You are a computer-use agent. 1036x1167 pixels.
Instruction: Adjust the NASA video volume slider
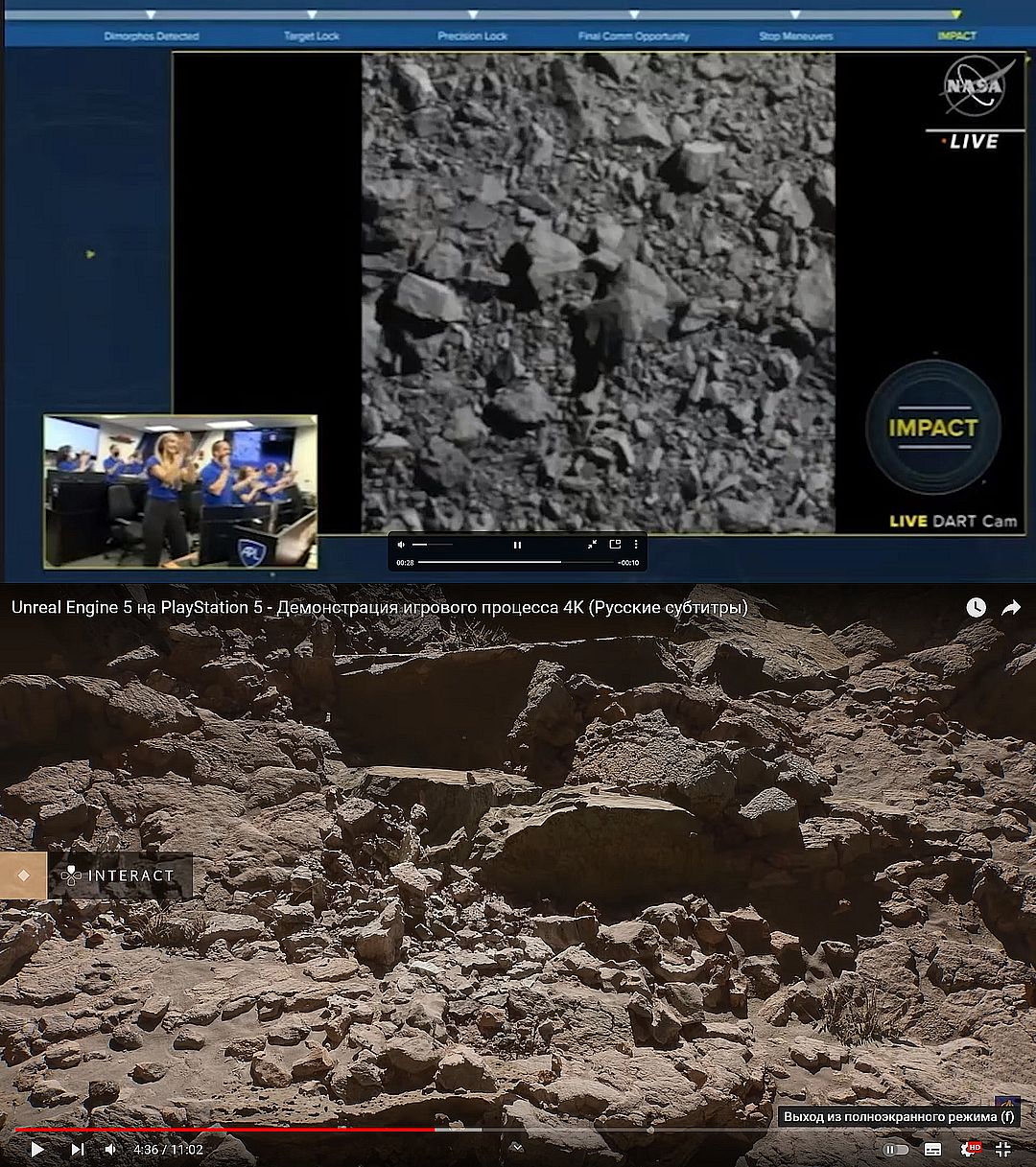[433, 545]
